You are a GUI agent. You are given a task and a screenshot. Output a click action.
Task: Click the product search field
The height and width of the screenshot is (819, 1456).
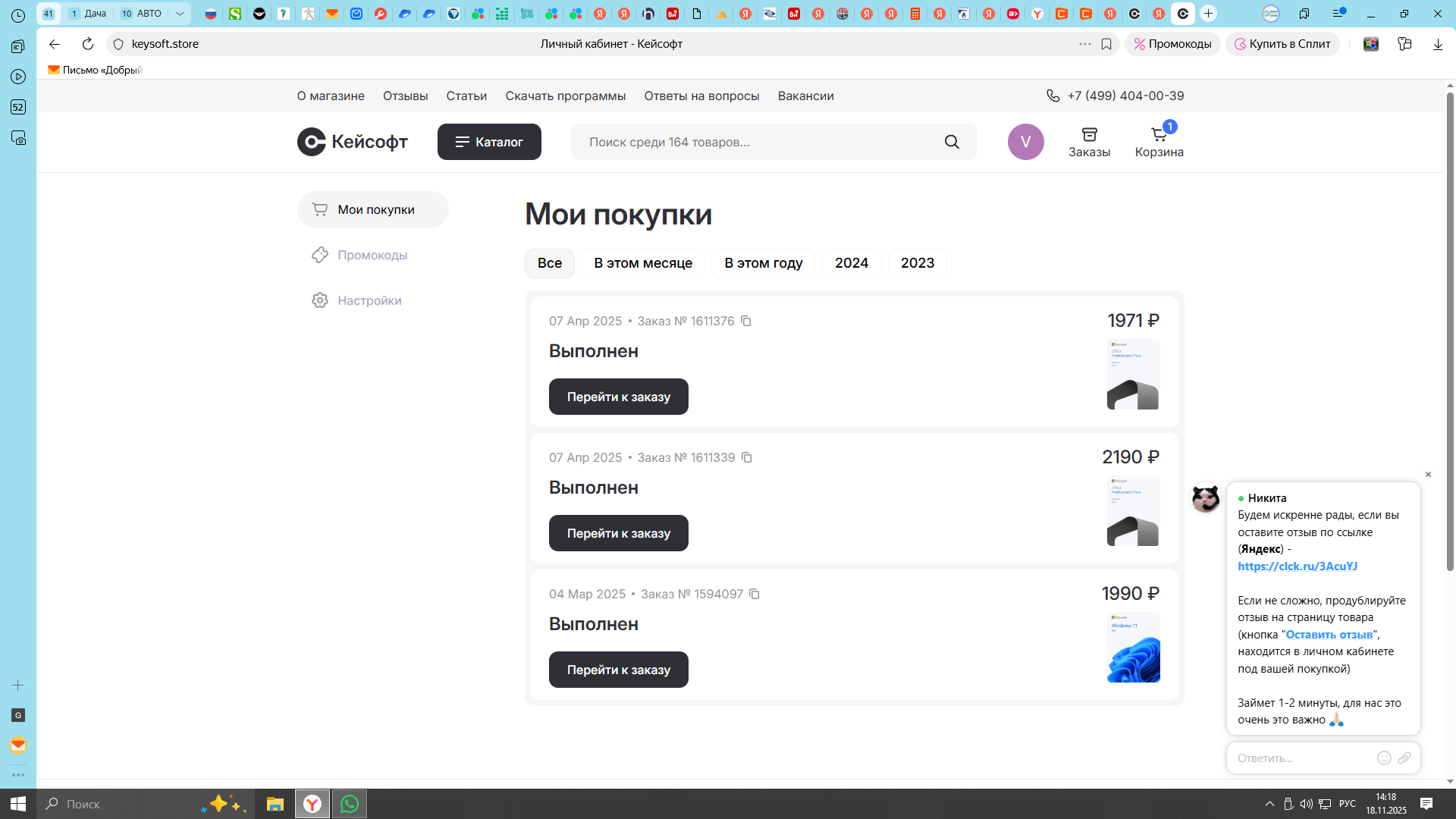click(x=758, y=142)
